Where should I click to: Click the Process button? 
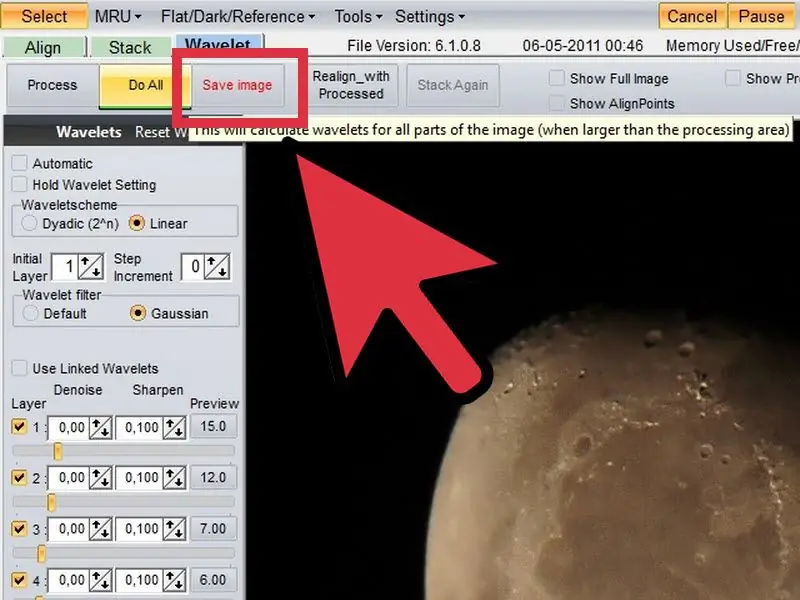pyautogui.click(x=53, y=85)
